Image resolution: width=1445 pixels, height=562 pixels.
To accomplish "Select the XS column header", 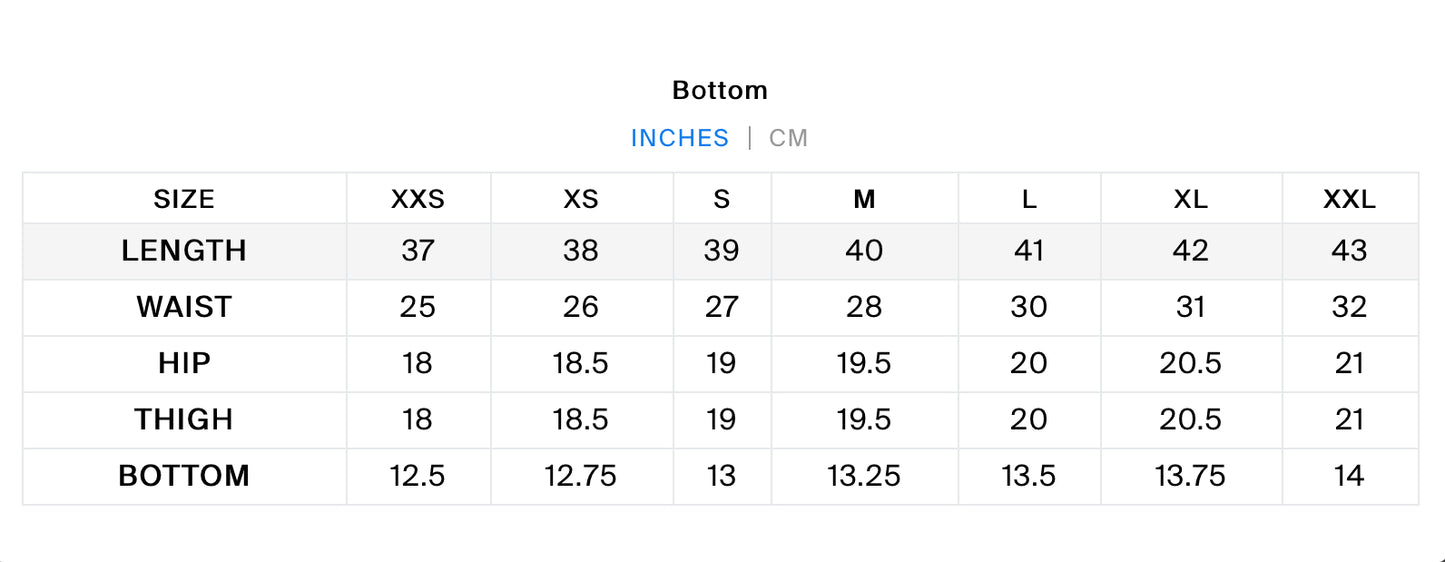I will click(581, 199).
